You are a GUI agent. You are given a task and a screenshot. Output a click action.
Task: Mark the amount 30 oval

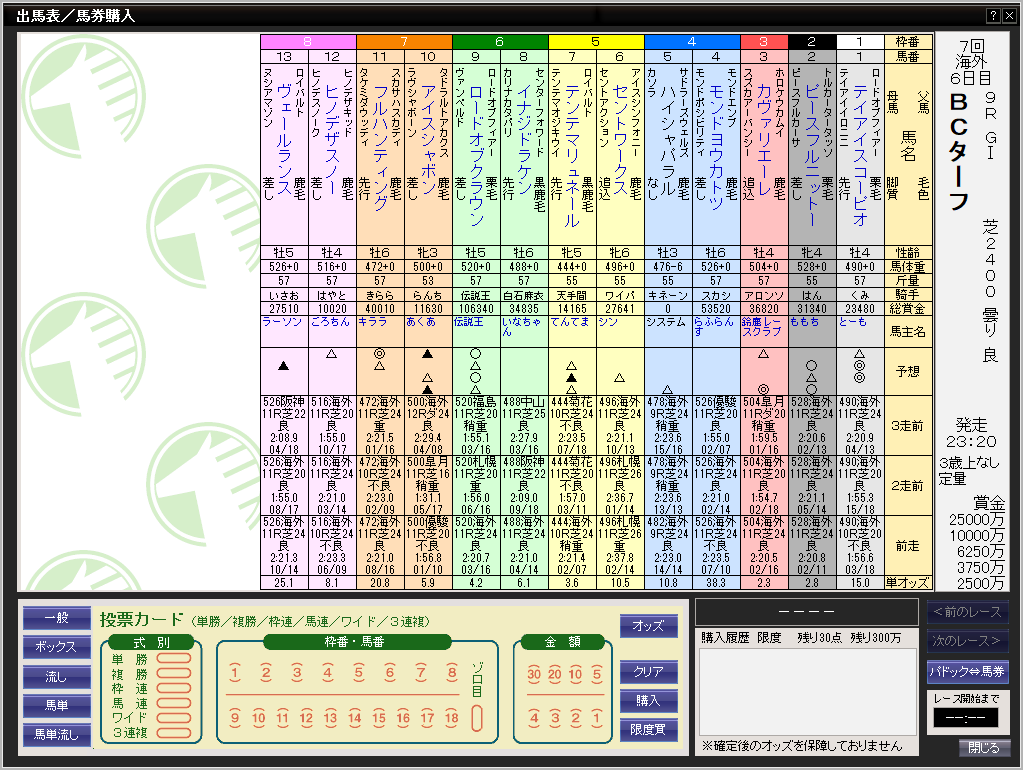[x=533, y=673]
